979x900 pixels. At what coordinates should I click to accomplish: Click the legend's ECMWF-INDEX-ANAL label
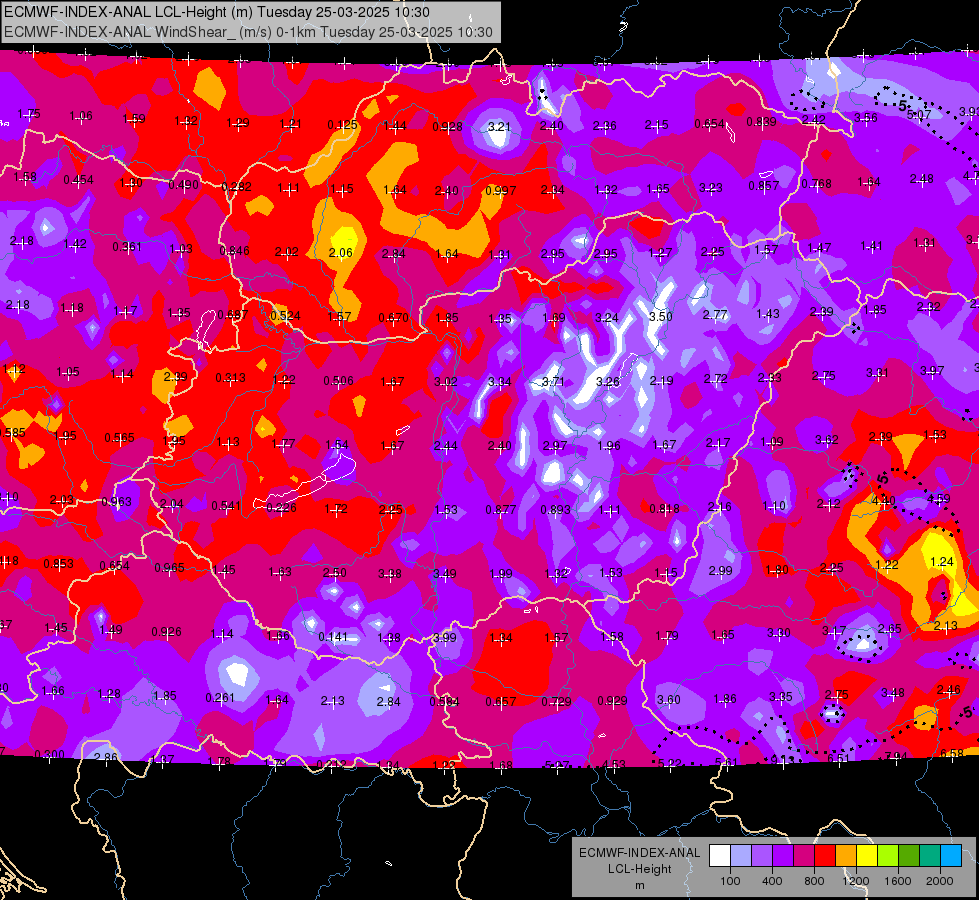pyautogui.click(x=639, y=853)
